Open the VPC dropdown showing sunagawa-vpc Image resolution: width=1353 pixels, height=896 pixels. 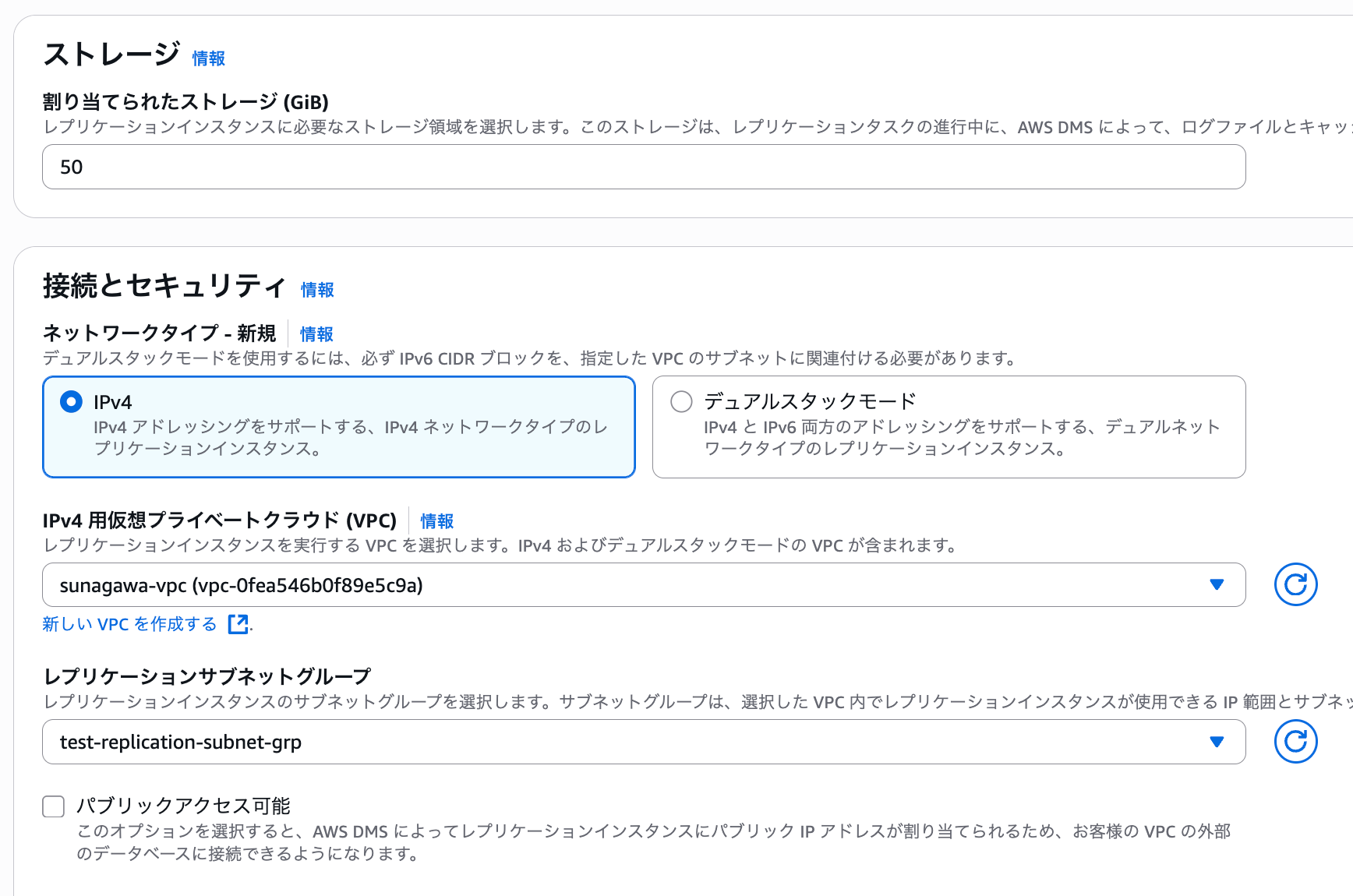(644, 584)
